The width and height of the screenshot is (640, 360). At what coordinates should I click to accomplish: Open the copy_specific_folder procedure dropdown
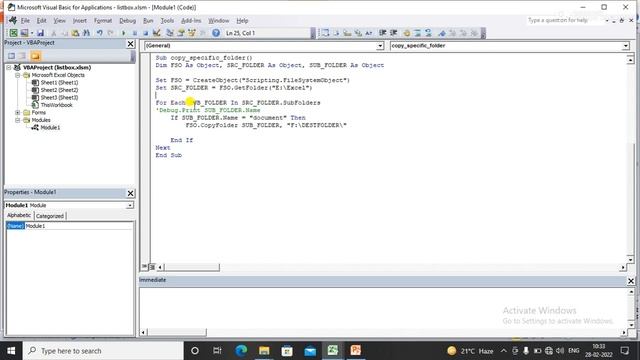(x=626, y=46)
